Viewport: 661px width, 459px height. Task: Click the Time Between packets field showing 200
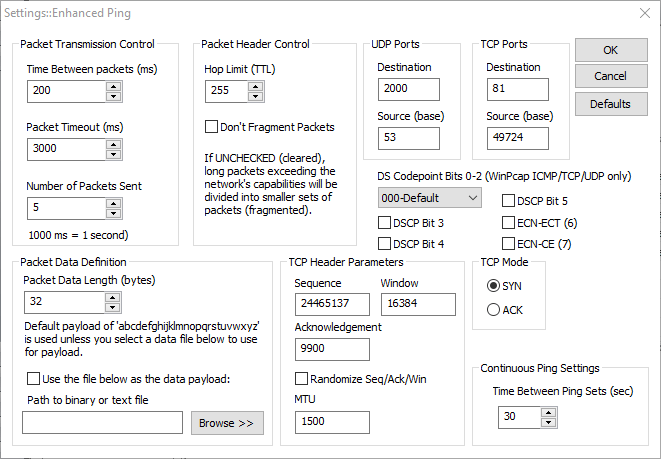(x=66, y=91)
